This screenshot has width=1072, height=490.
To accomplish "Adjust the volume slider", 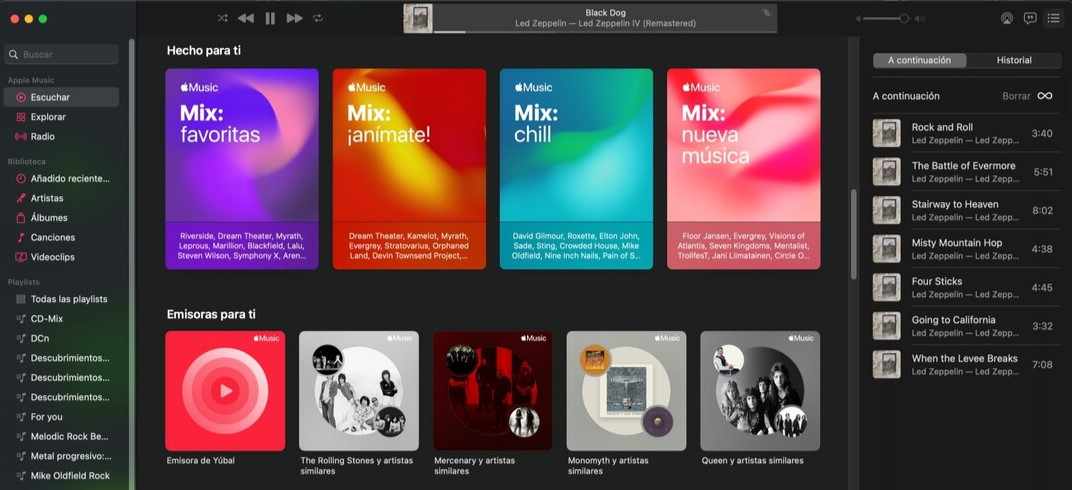I will click(904, 18).
